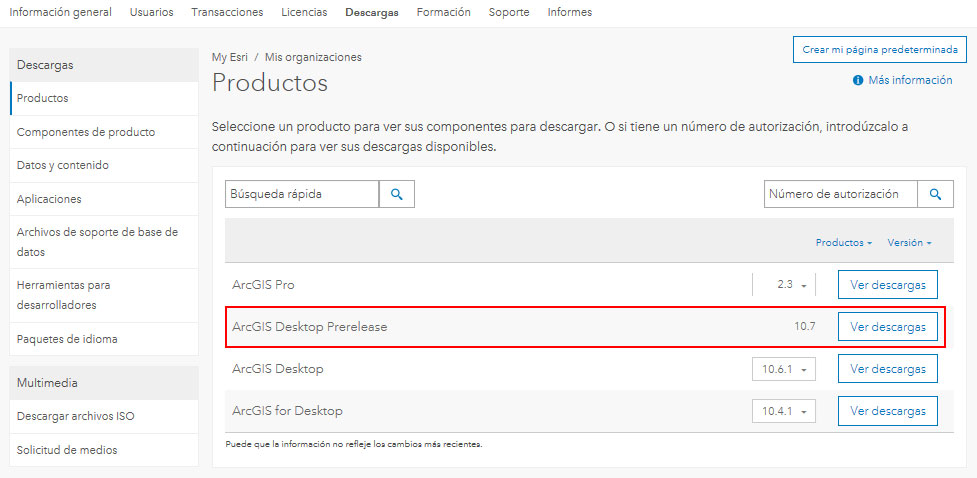Switch to the Transacciones tab
The height and width of the screenshot is (478, 977).
pos(227,12)
